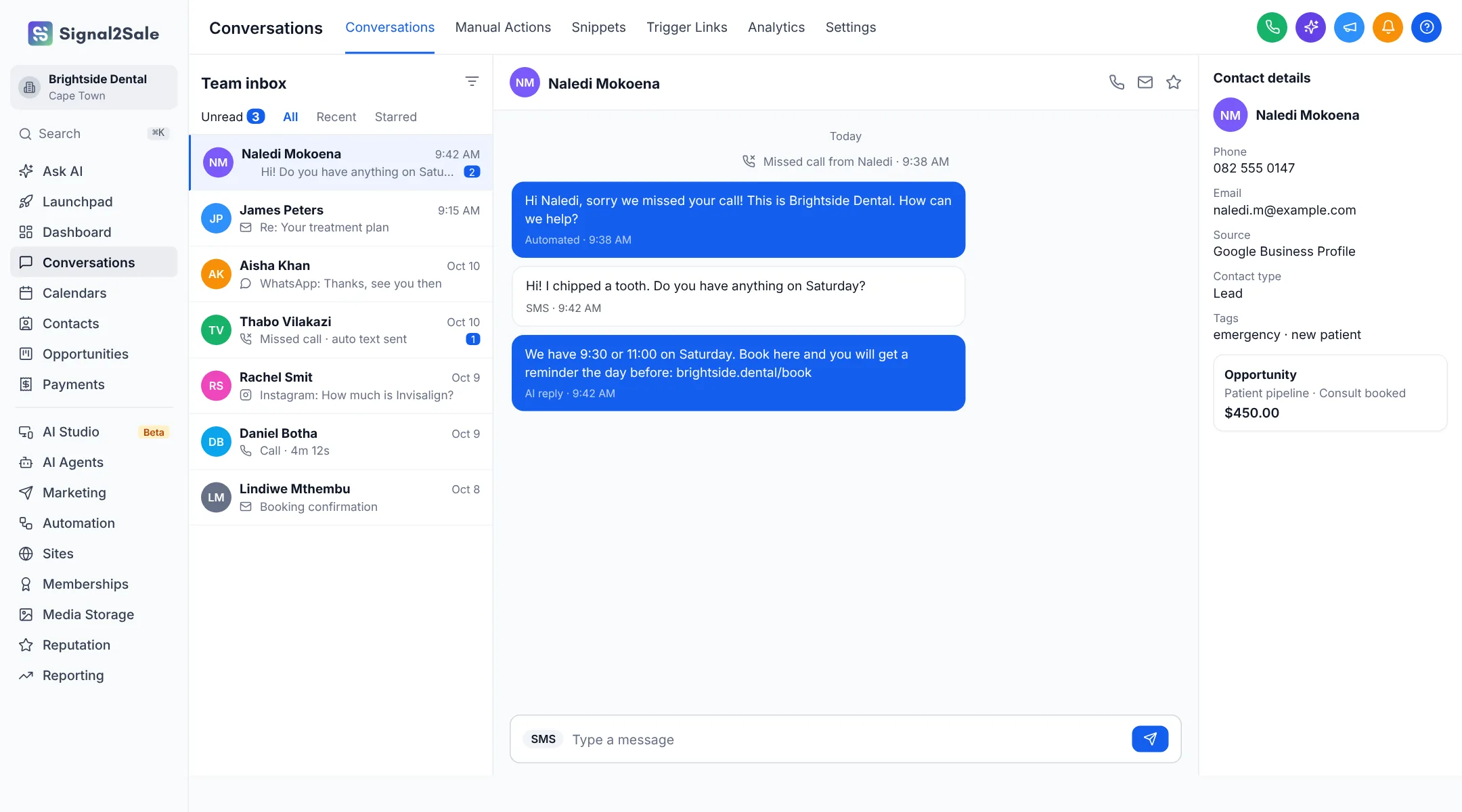Click the Type a message field
Screen dimensions: 1462x812
coord(846,740)
